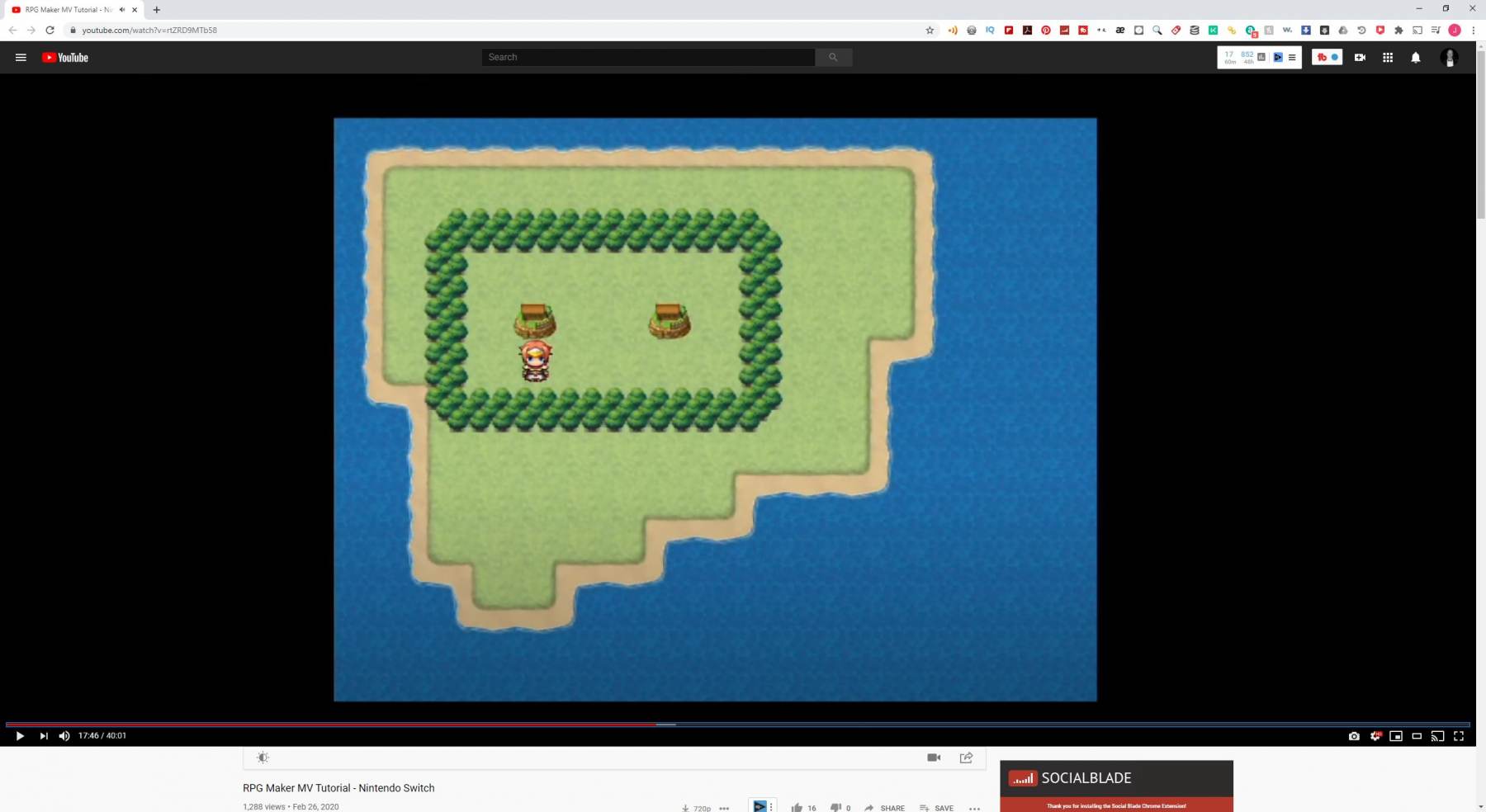Open the YouTube apps grid
Image resolution: width=1486 pixels, height=812 pixels.
1388,57
